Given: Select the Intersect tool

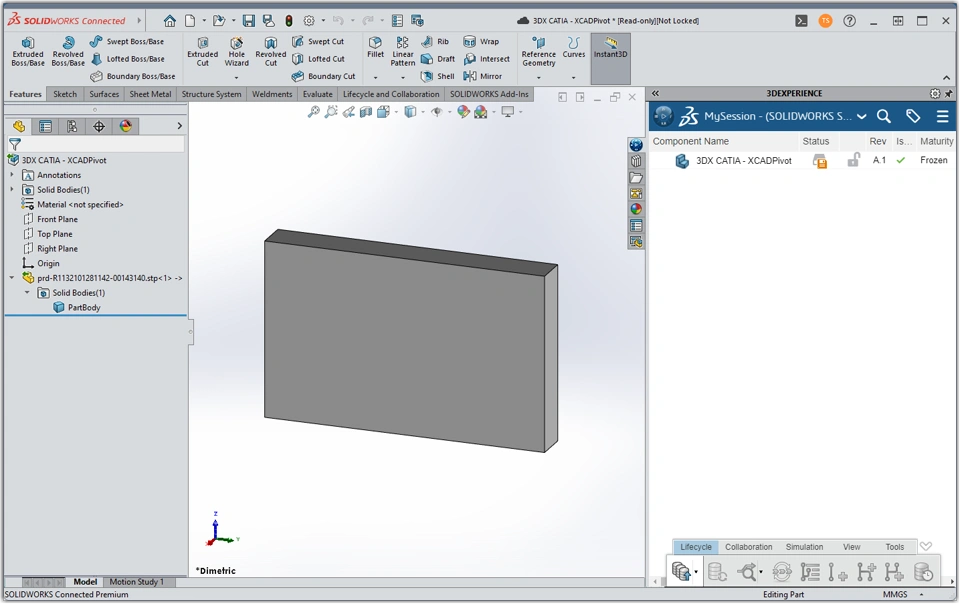Looking at the screenshot, I should tap(487, 59).
